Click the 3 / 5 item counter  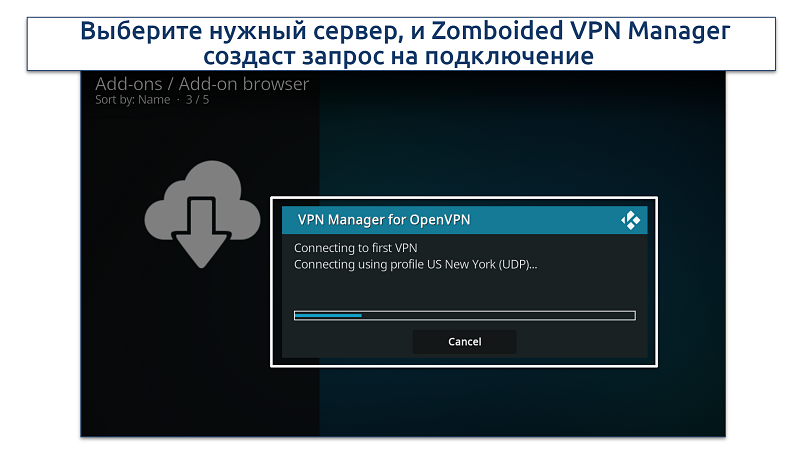pyautogui.click(x=197, y=100)
